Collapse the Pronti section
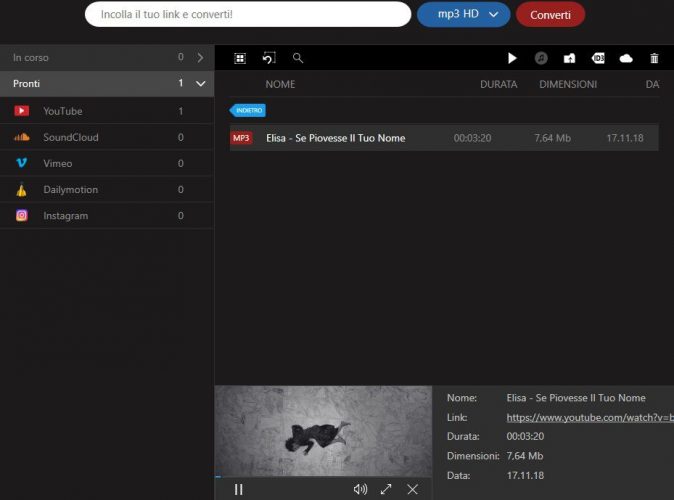The height and width of the screenshot is (500, 674). coord(200,84)
